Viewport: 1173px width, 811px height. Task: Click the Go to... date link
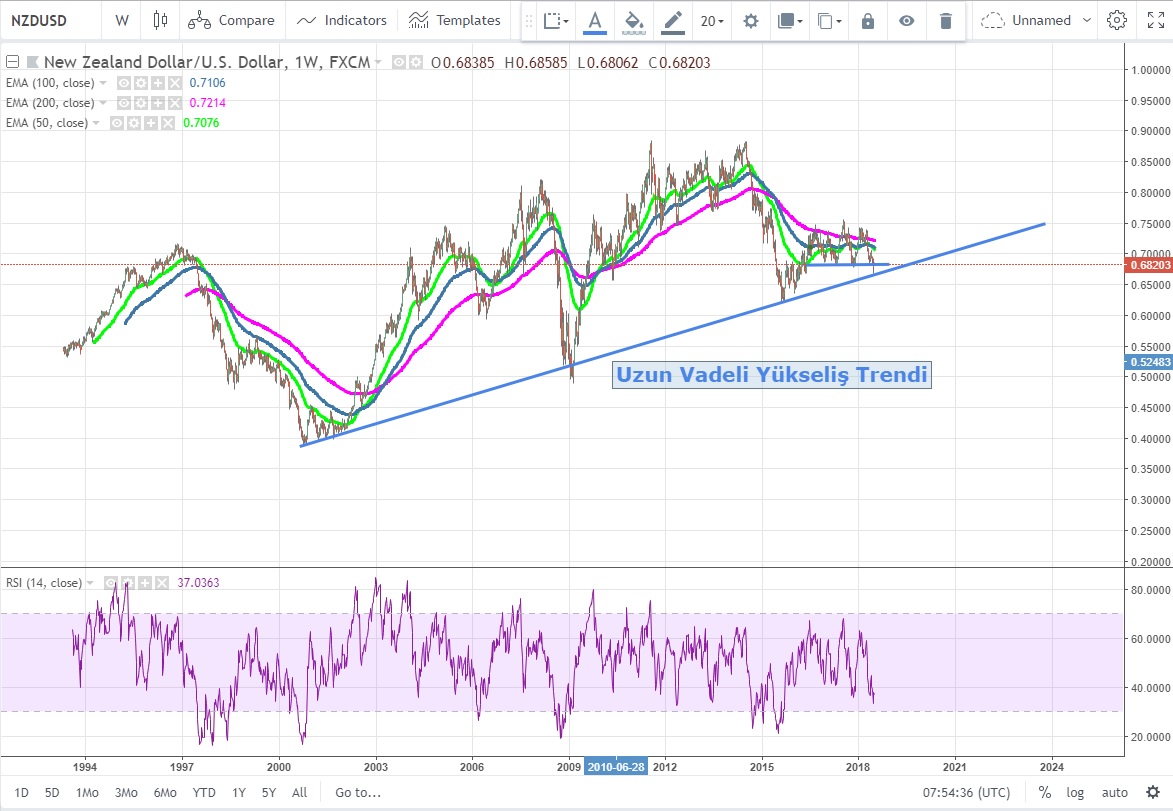click(x=358, y=793)
